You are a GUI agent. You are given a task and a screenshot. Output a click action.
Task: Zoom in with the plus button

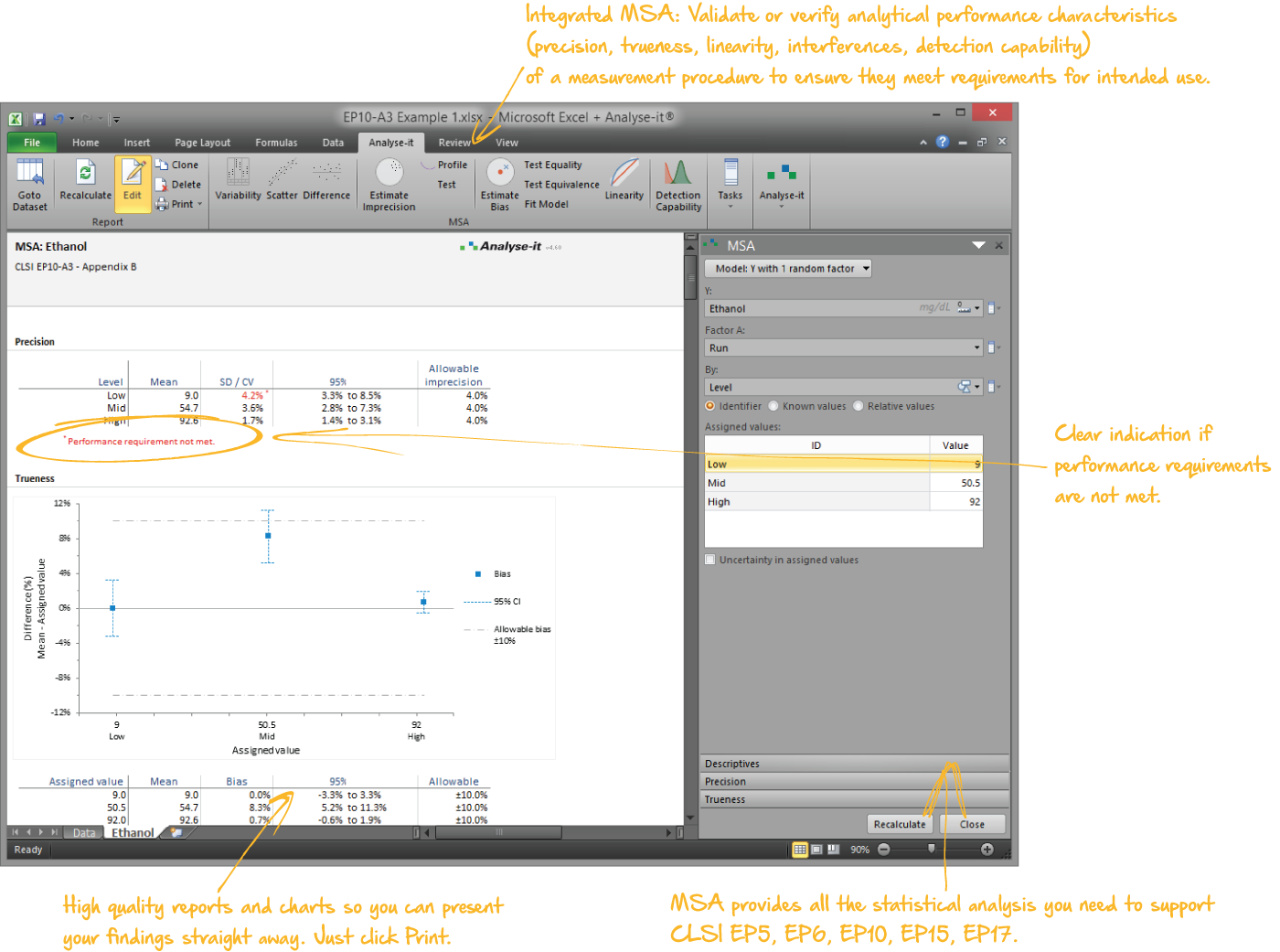coord(987,850)
